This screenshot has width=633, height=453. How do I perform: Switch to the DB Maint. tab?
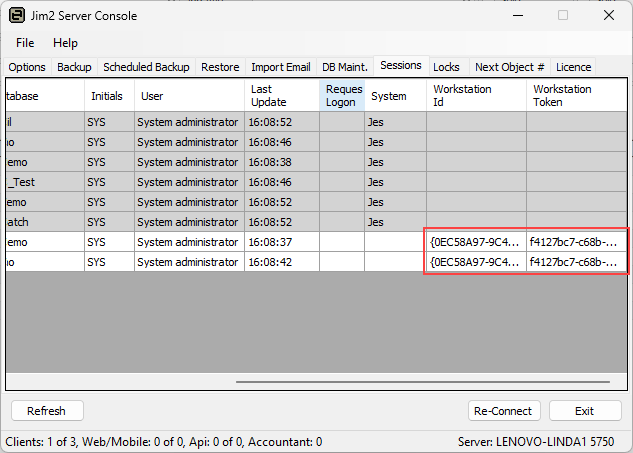click(x=345, y=67)
